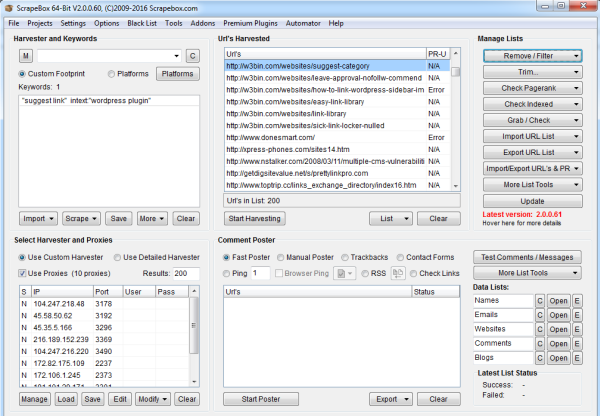Open the Names data list
Image resolution: width=600 pixels, height=416 pixels.
coord(558,301)
